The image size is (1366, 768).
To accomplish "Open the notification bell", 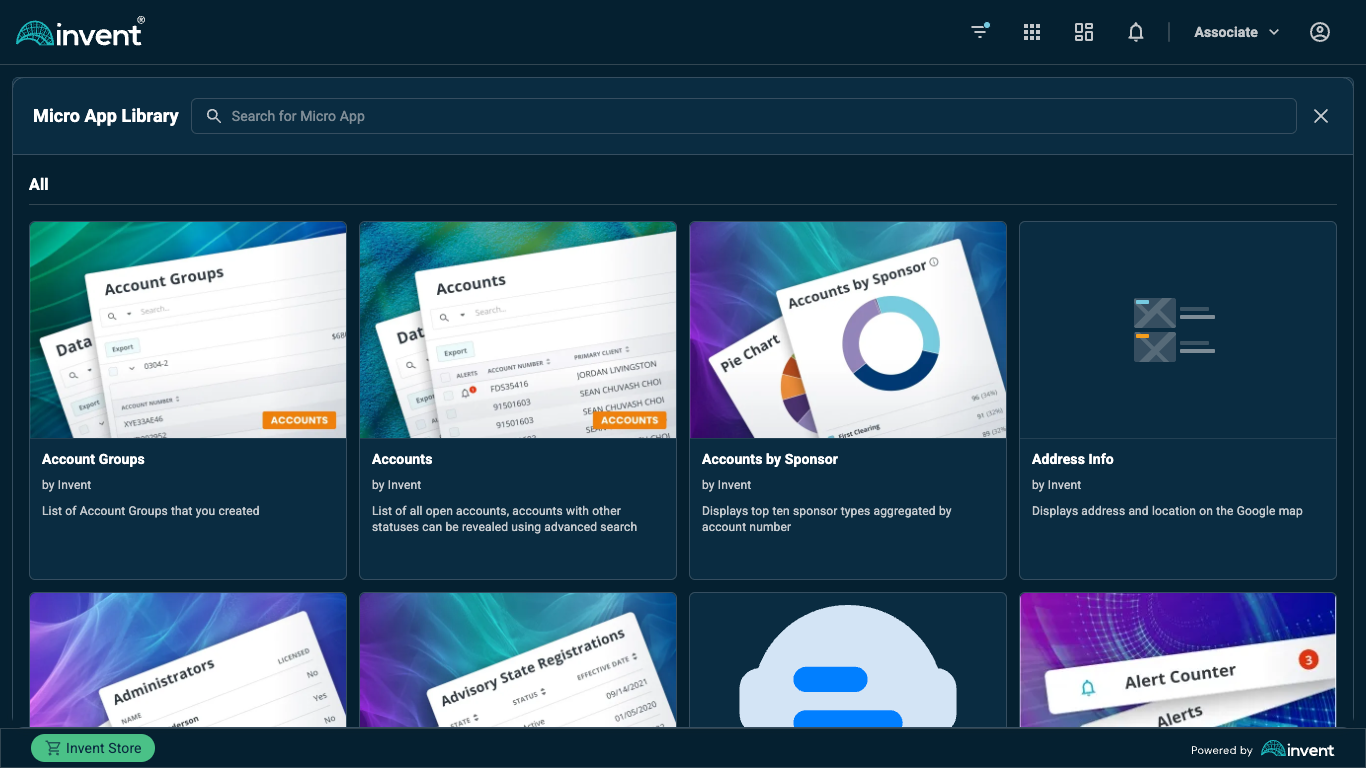I will 1136,31.
